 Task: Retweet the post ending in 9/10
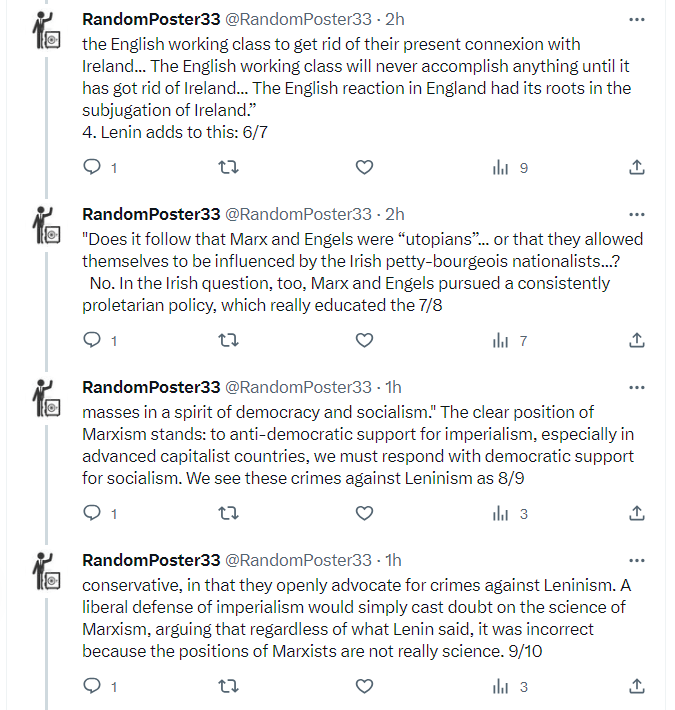pos(228,686)
